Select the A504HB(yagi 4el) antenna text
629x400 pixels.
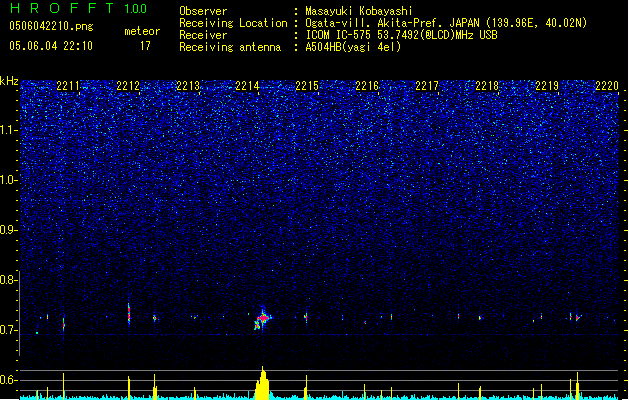[x=353, y=47]
